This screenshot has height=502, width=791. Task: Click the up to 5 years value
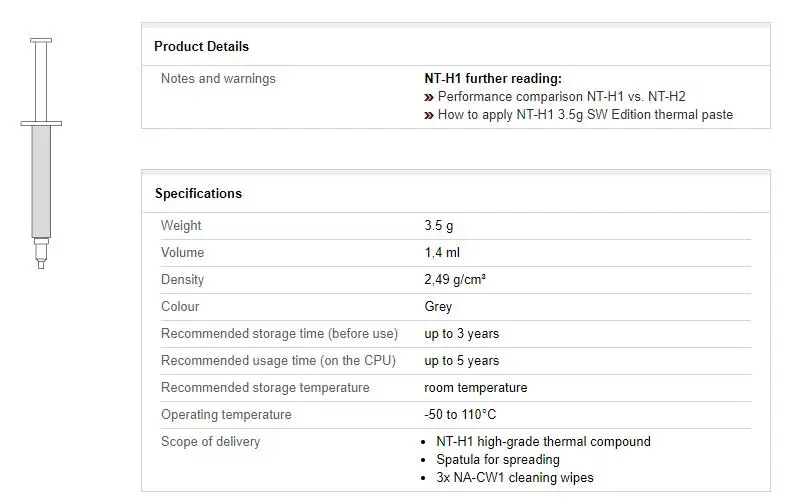coord(461,361)
